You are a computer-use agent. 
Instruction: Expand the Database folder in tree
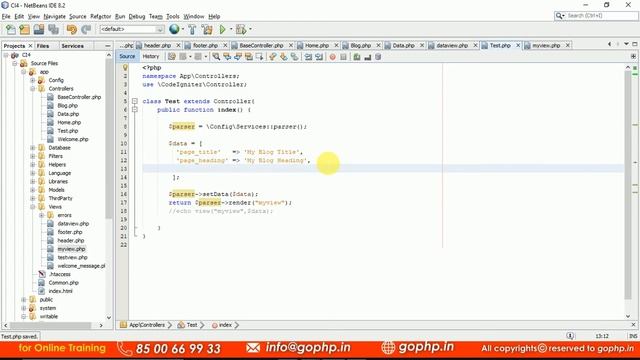click(33, 148)
